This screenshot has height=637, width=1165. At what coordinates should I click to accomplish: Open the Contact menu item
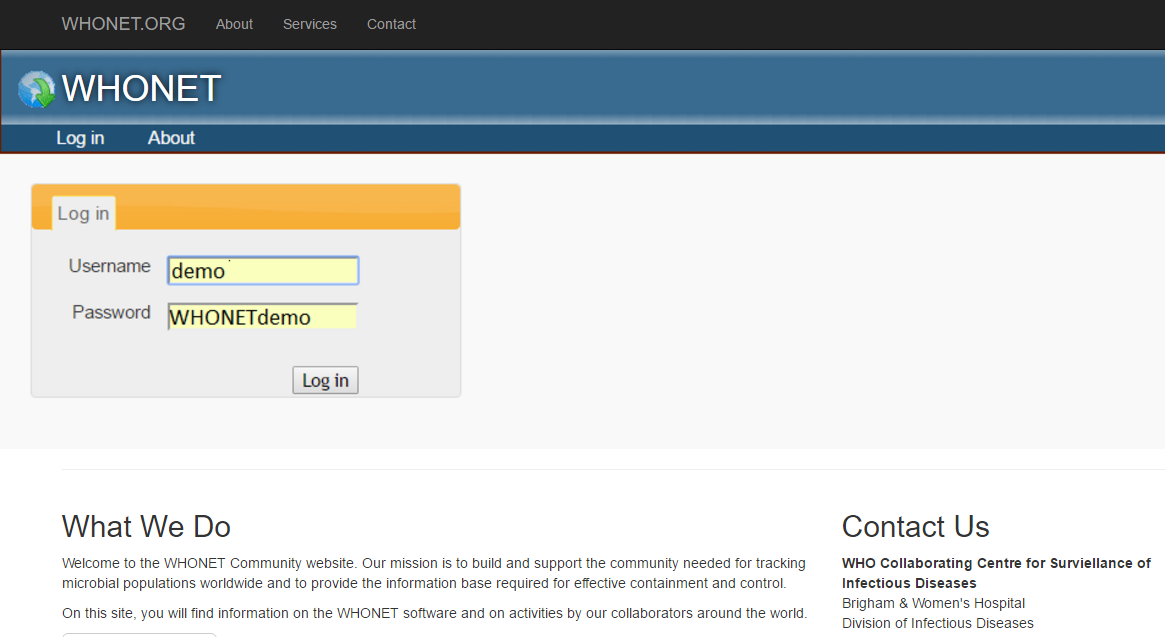click(x=392, y=24)
